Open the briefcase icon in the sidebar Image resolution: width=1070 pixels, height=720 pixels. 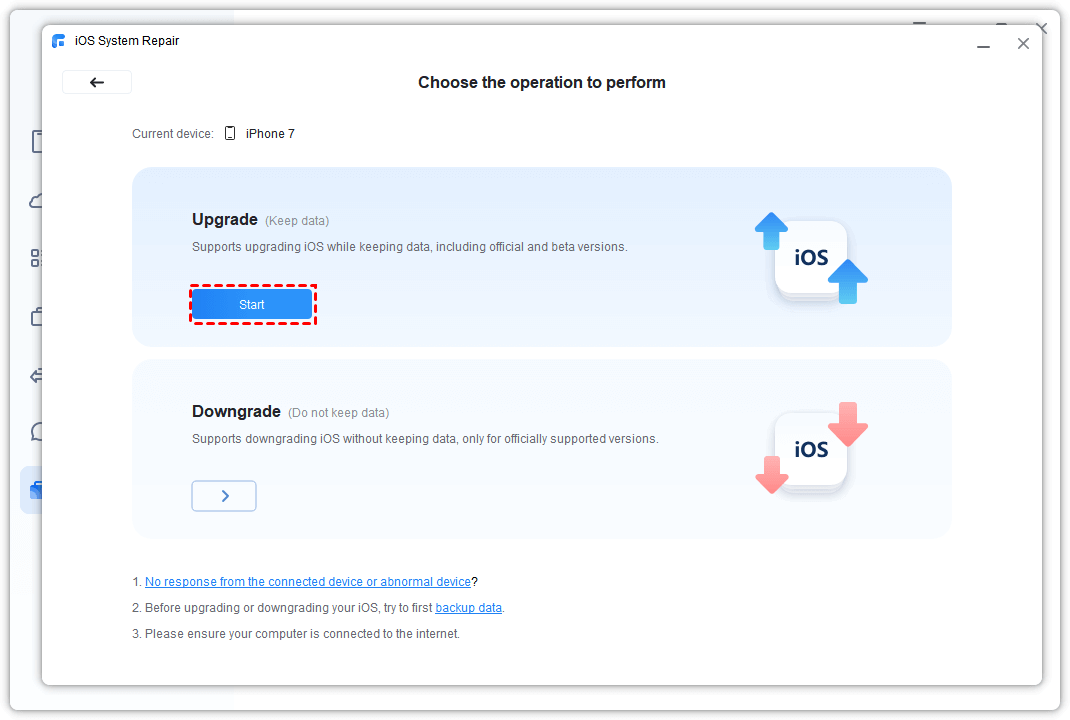point(37,318)
